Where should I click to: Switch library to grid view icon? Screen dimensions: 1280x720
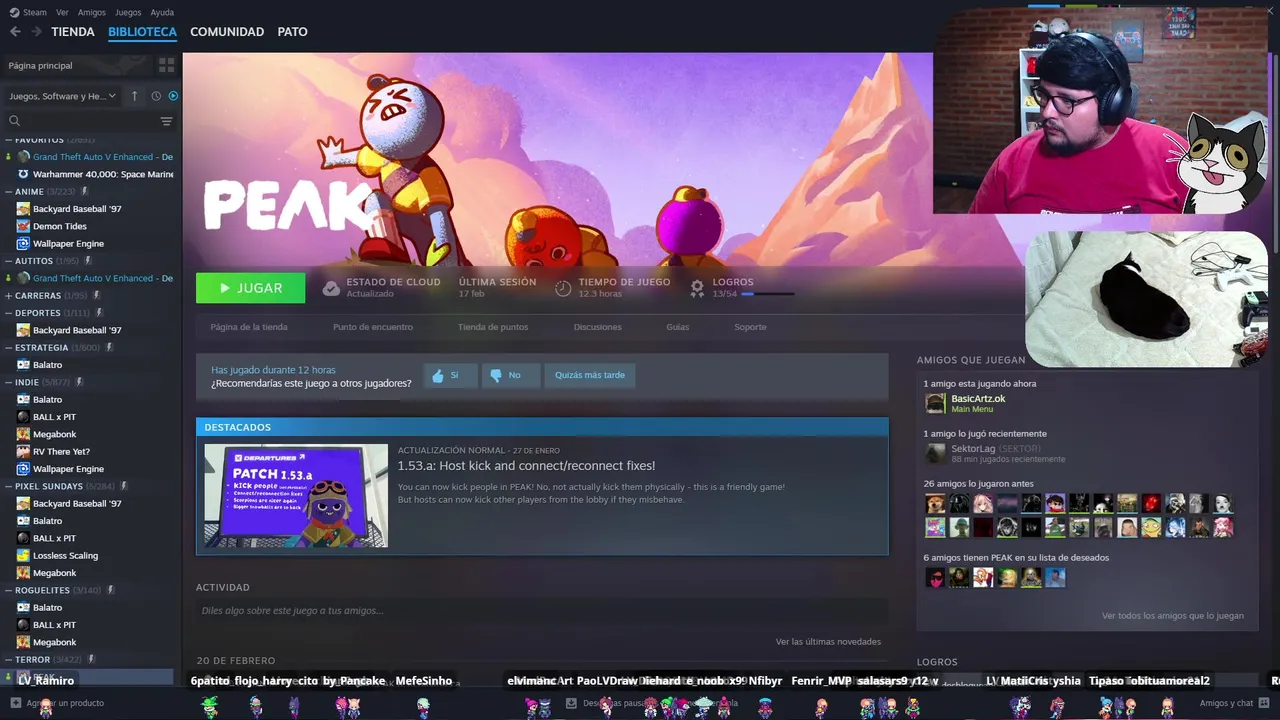(x=166, y=65)
